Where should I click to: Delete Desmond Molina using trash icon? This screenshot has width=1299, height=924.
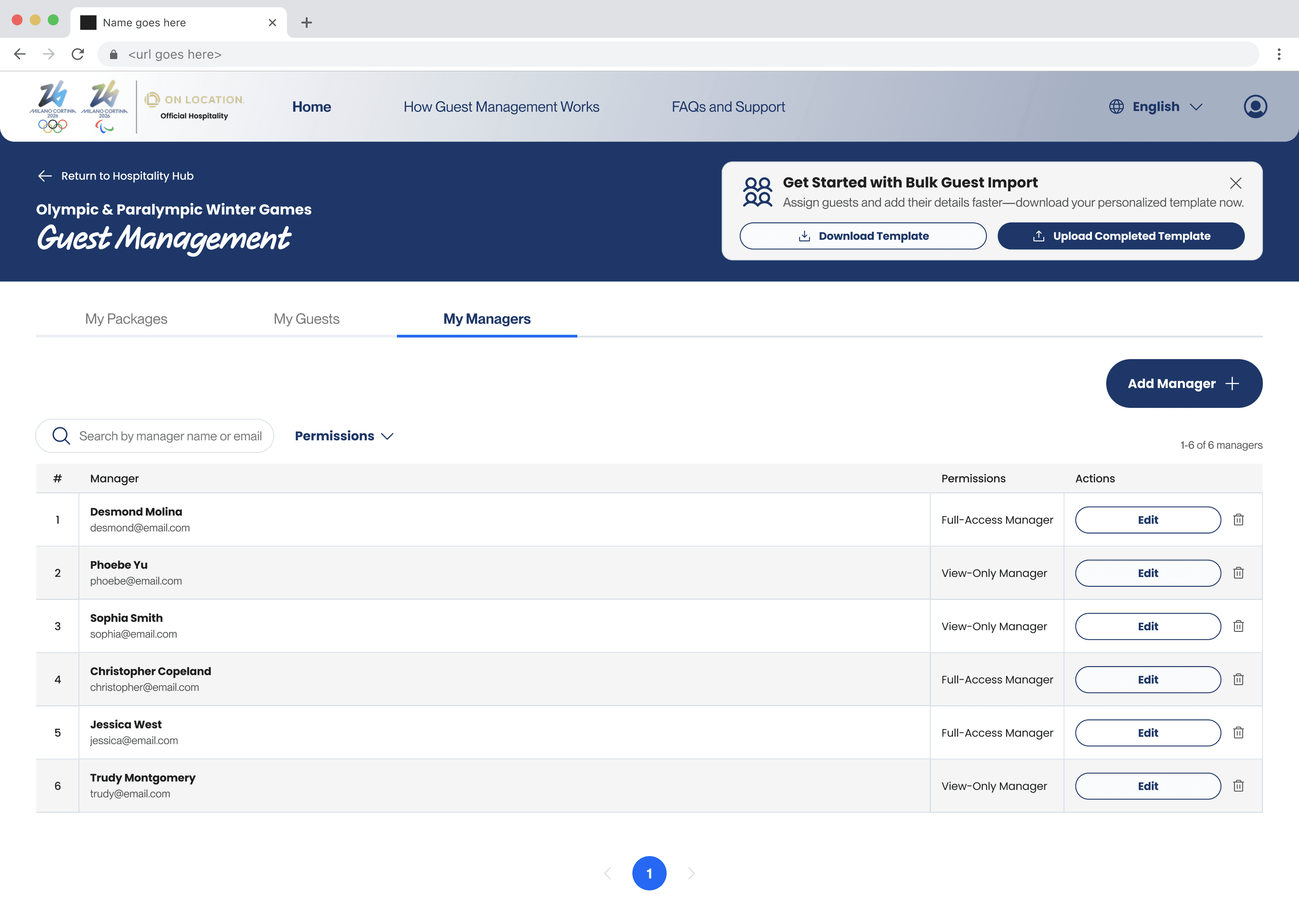(x=1239, y=520)
